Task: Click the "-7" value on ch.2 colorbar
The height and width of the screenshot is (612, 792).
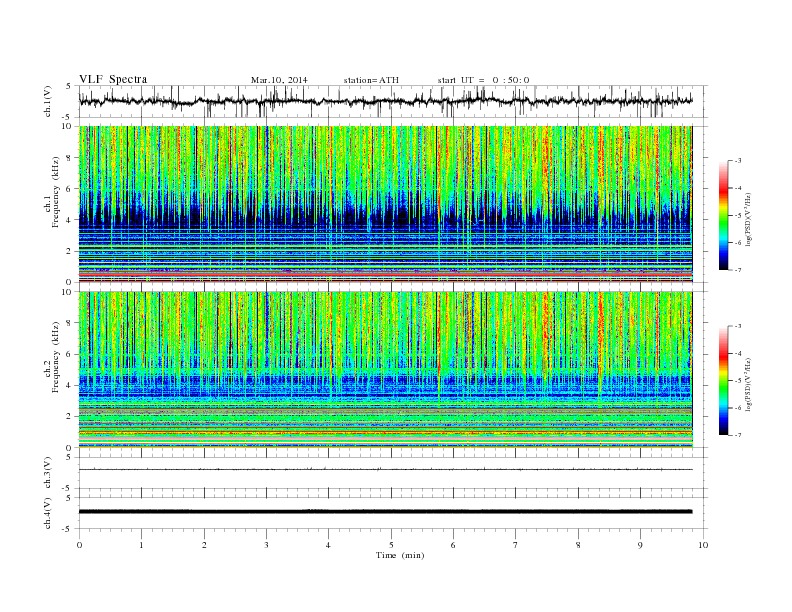Action: (737, 435)
